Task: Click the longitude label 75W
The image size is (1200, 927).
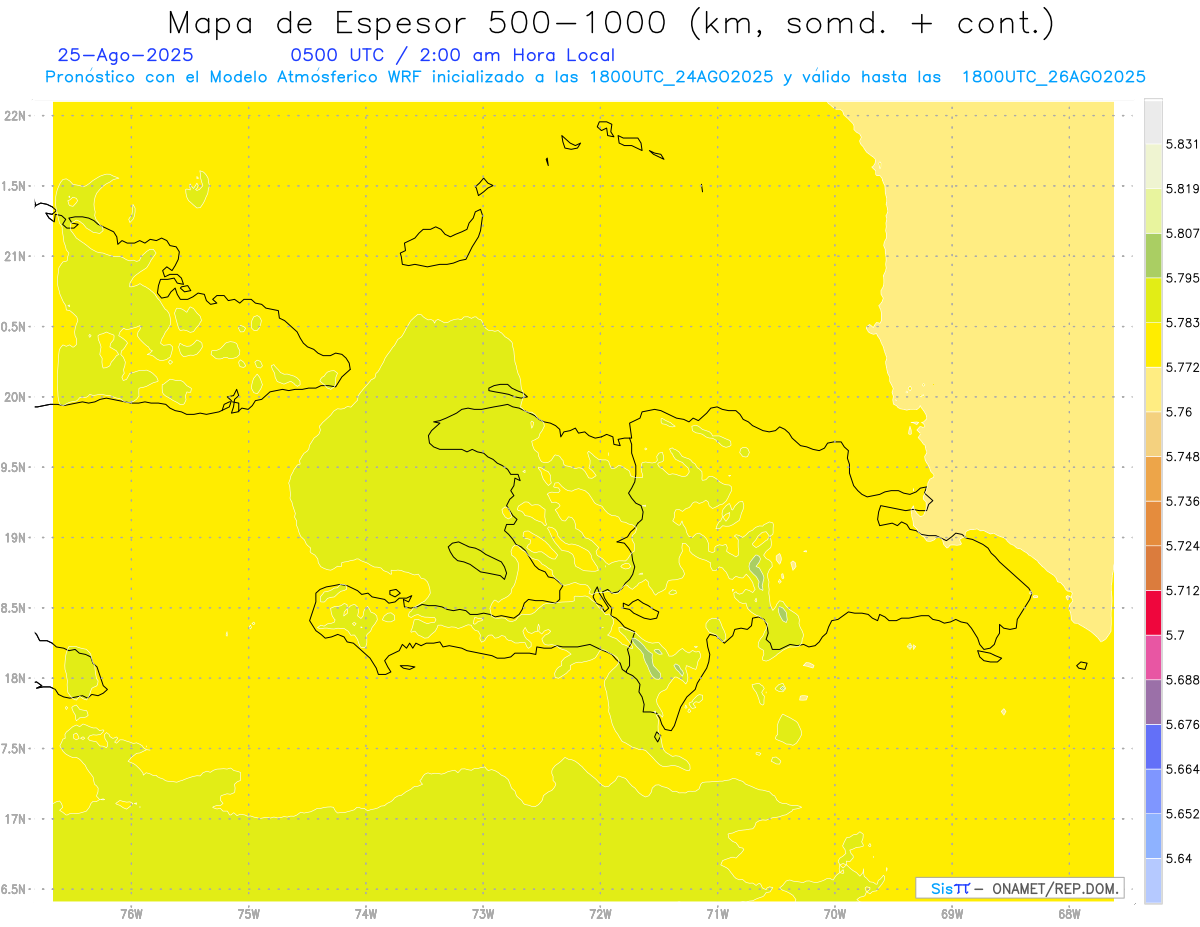Action: pos(249,913)
